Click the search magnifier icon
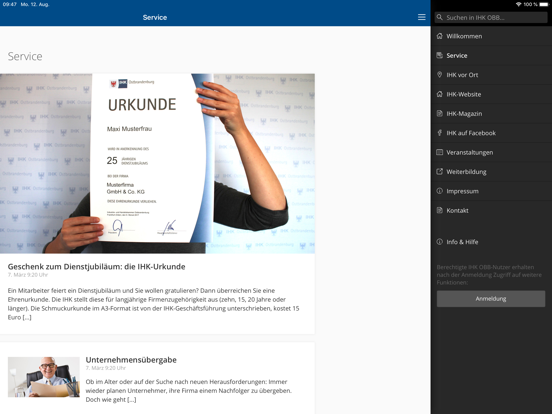The image size is (552, 414). pos(439,17)
